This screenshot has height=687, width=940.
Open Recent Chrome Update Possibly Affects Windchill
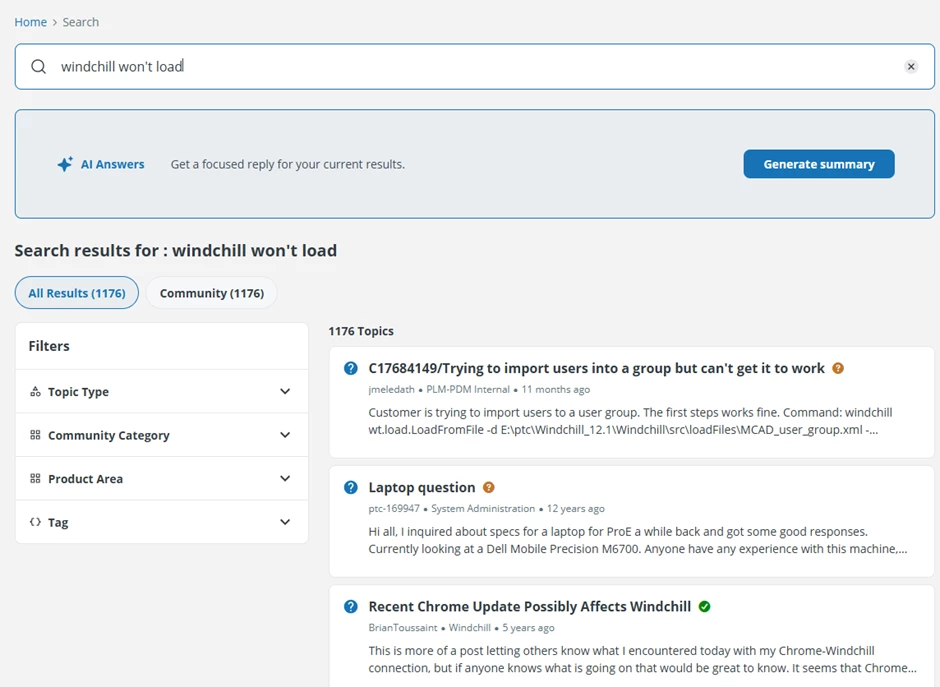pyautogui.click(x=529, y=607)
